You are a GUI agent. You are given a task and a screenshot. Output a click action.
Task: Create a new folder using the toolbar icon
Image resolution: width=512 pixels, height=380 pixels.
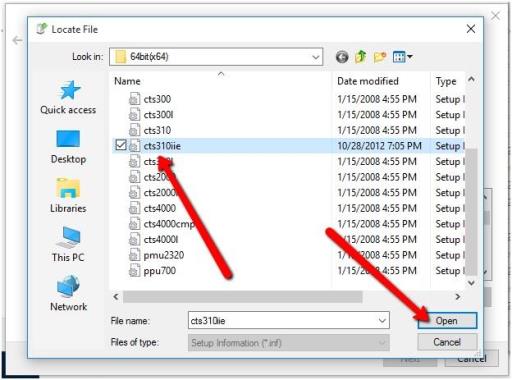[x=380, y=57]
